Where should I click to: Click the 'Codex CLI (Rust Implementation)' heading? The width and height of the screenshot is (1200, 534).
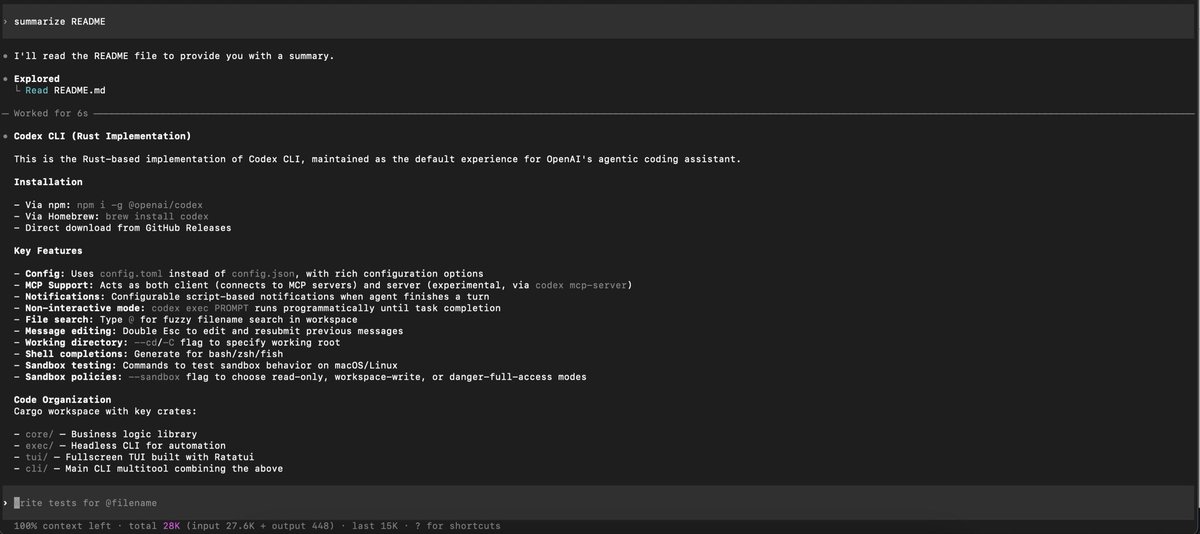tap(102, 136)
